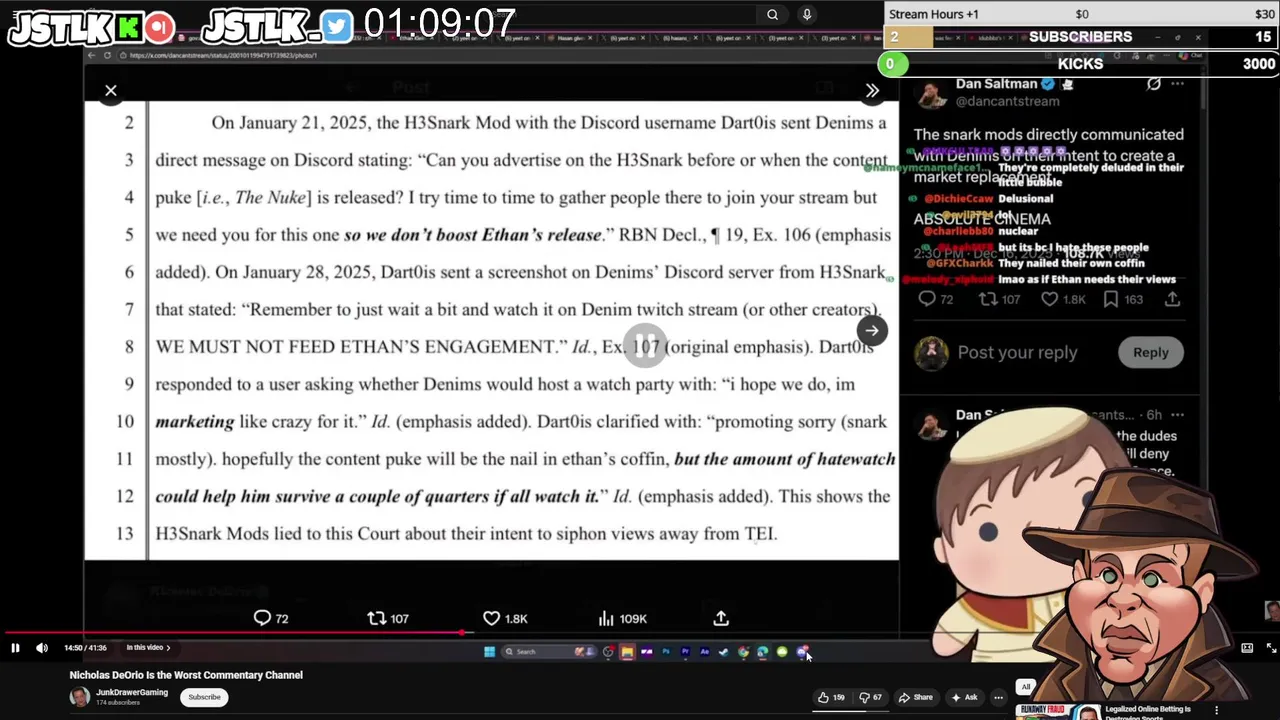
Task: Click the Reply button
Action: (1151, 352)
